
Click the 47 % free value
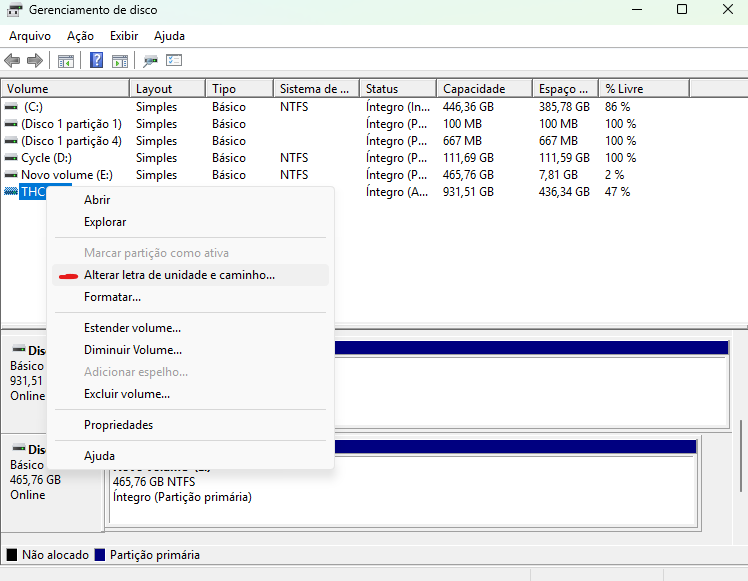pyautogui.click(x=617, y=192)
